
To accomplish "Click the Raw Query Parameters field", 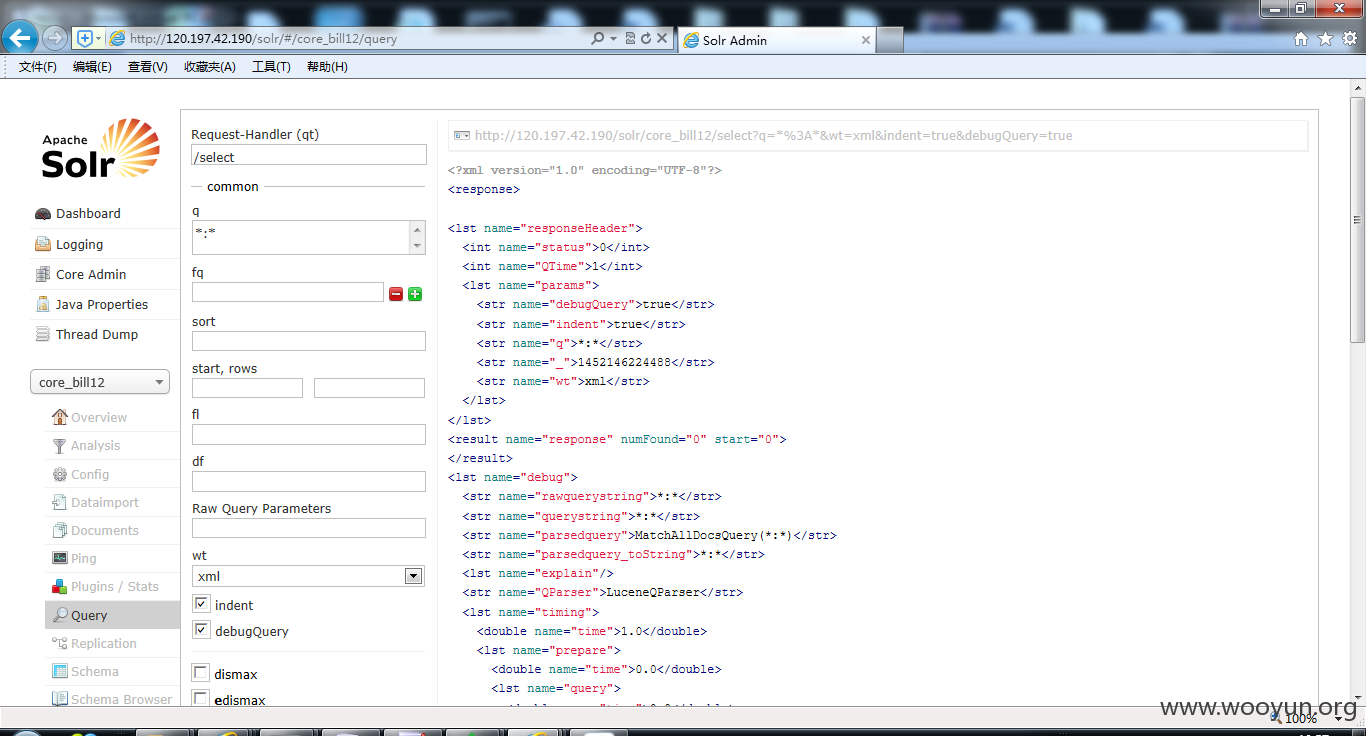I will coord(309,528).
